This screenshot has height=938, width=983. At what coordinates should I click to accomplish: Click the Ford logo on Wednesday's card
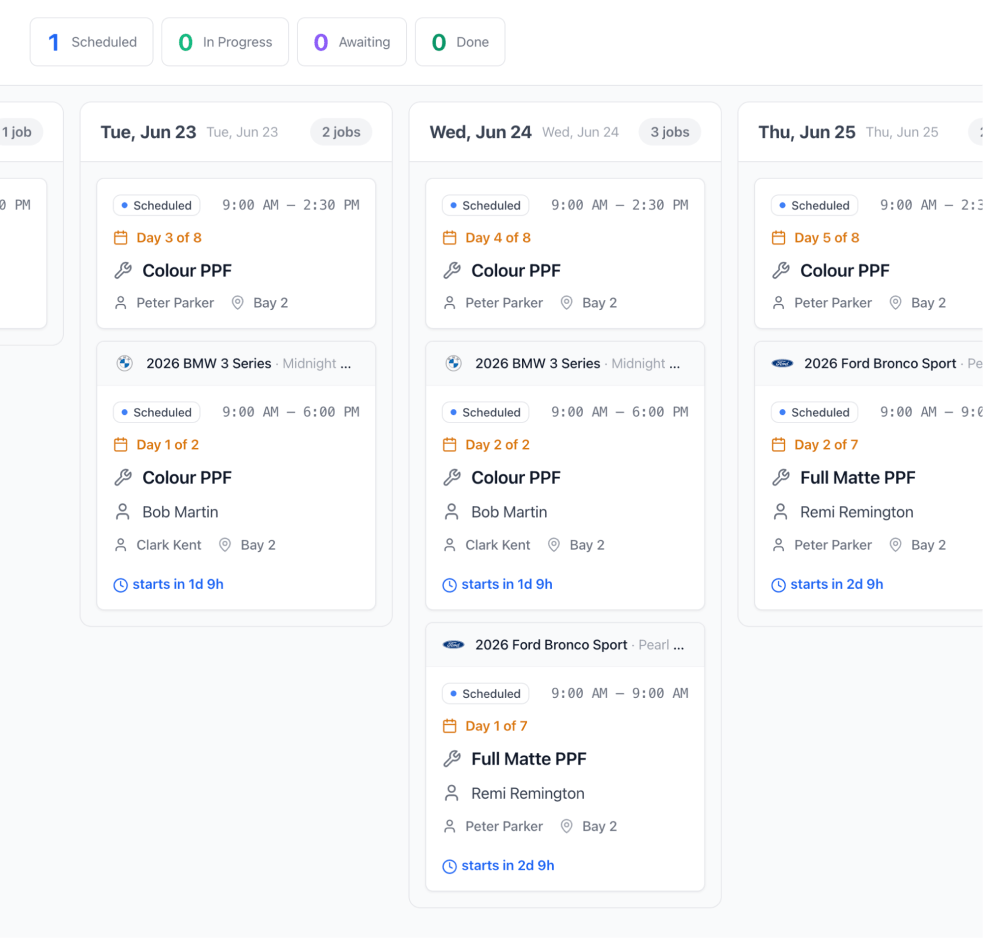click(453, 645)
